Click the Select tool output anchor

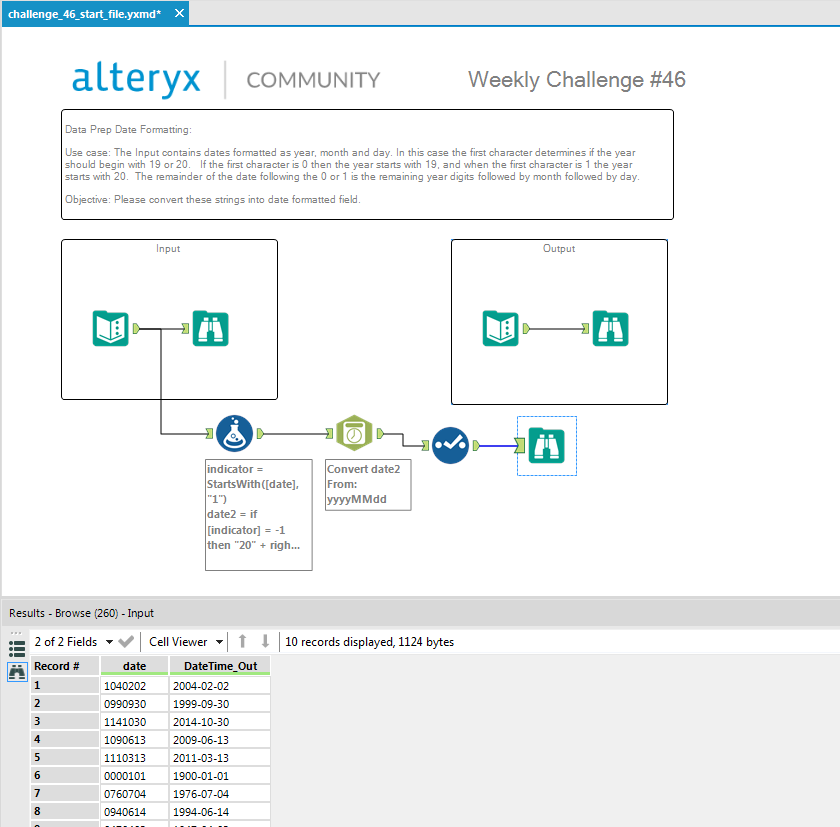pyautogui.click(x=476, y=445)
